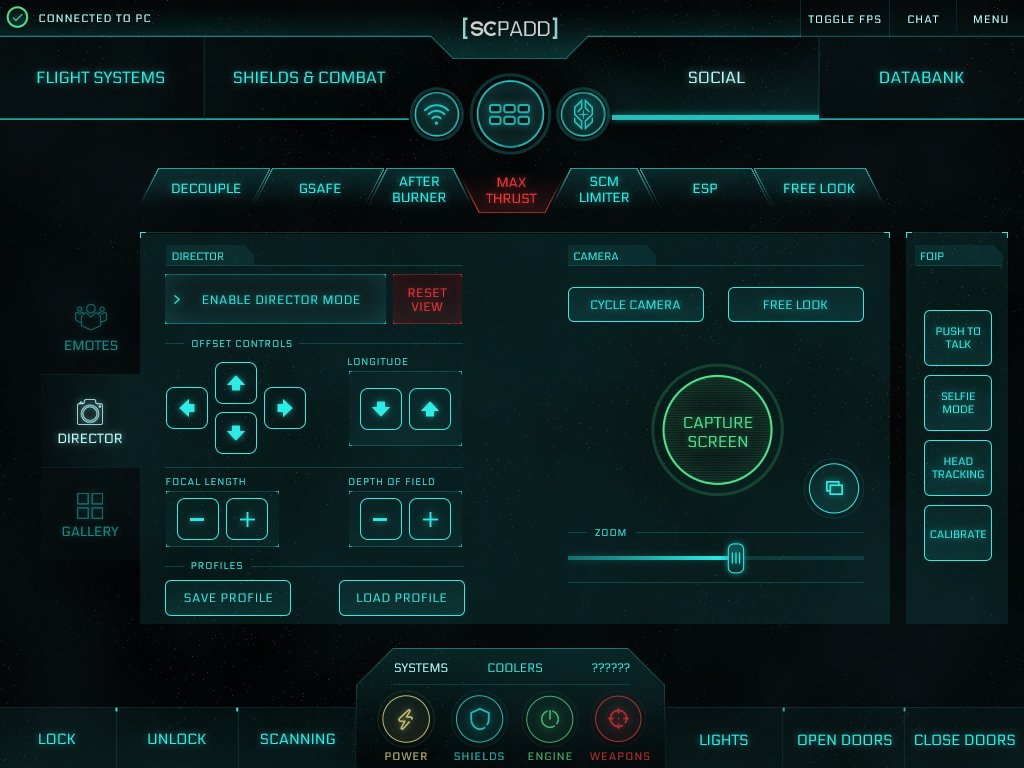Tap the round ship emblem icon

coord(583,115)
